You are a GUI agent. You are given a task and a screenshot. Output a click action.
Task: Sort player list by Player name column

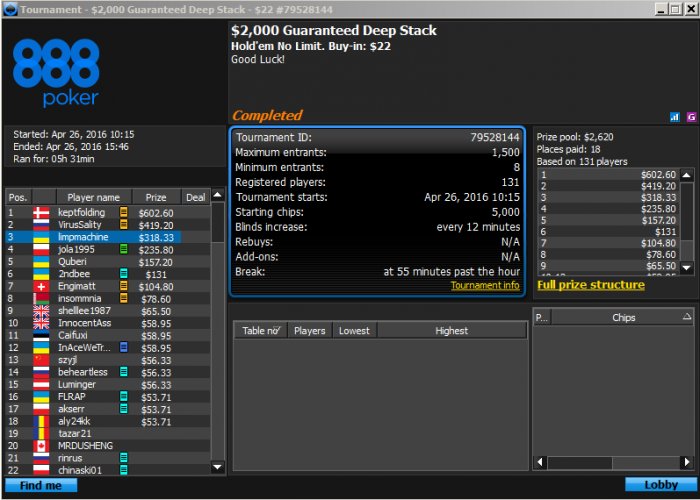pyautogui.click(x=93, y=198)
